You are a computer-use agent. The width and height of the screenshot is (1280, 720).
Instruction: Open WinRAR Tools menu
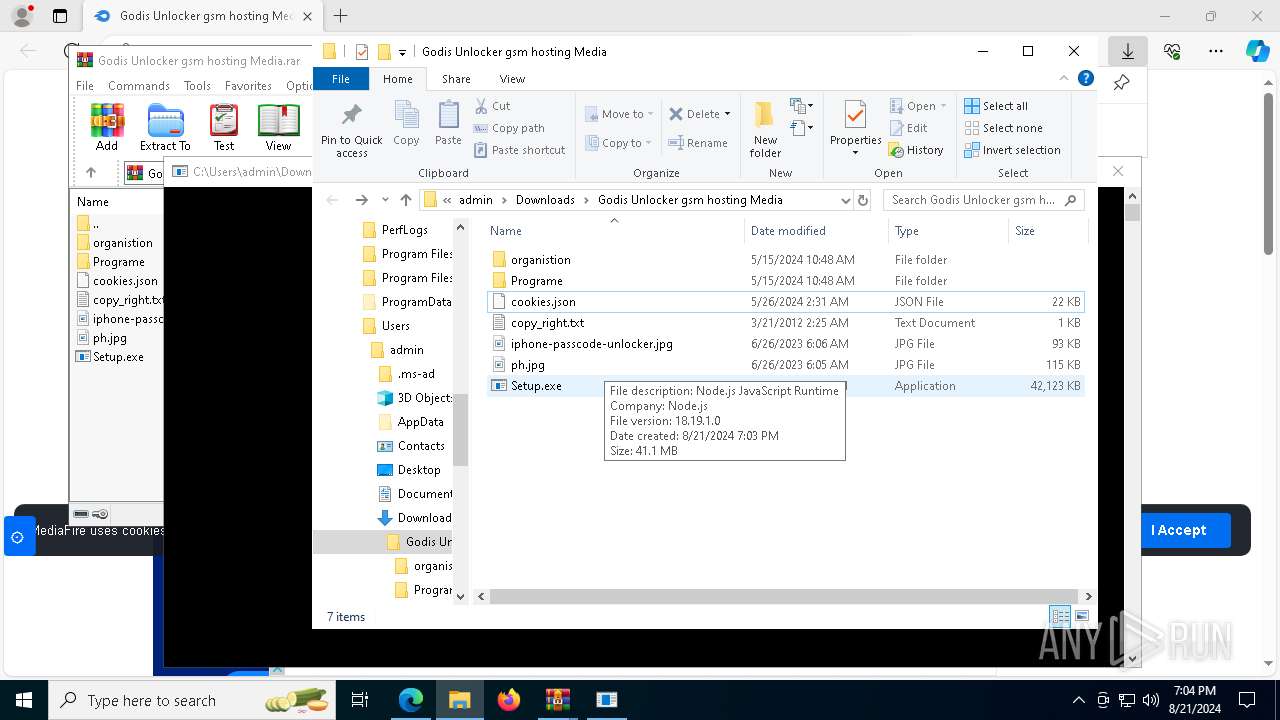point(197,86)
